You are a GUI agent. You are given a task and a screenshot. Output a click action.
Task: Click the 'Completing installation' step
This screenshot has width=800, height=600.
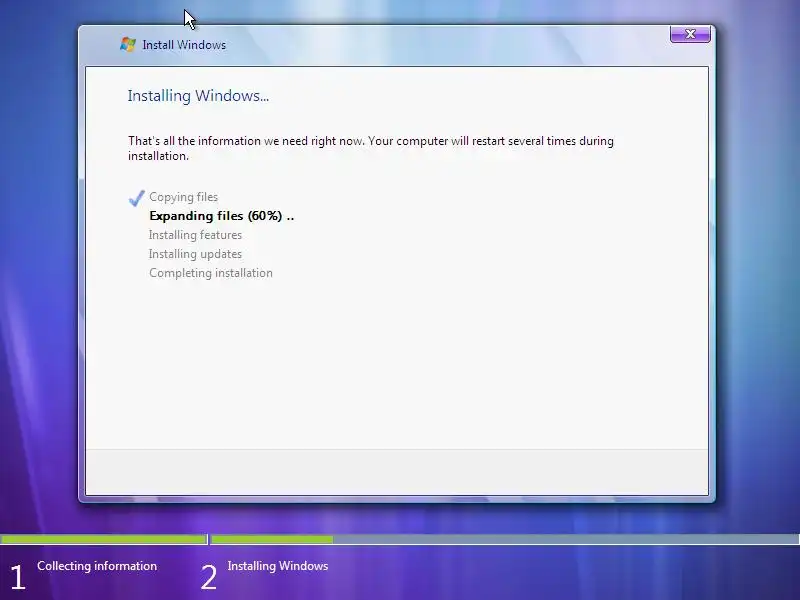coord(211,273)
